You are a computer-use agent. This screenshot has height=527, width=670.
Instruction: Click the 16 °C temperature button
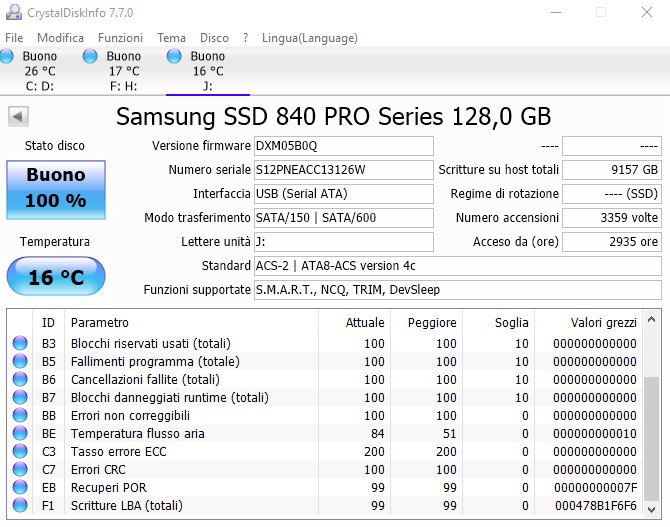coord(56,277)
